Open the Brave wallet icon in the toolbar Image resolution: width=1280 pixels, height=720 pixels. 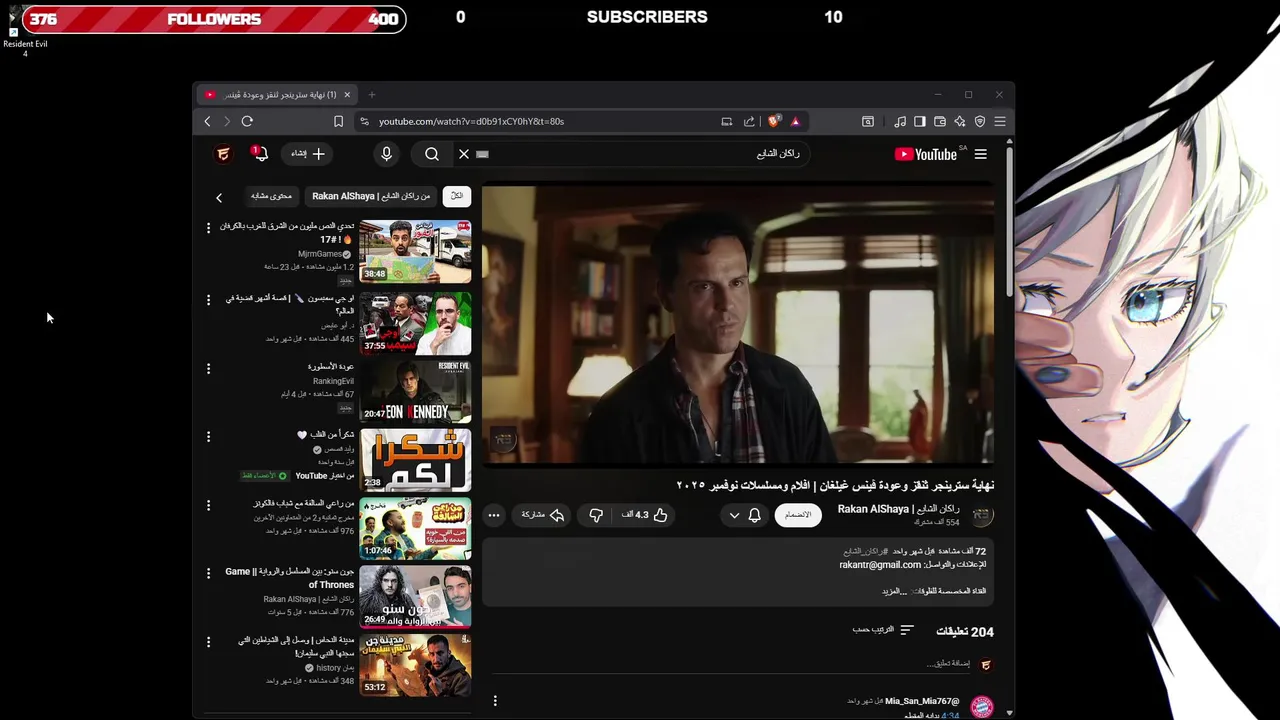click(x=940, y=121)
